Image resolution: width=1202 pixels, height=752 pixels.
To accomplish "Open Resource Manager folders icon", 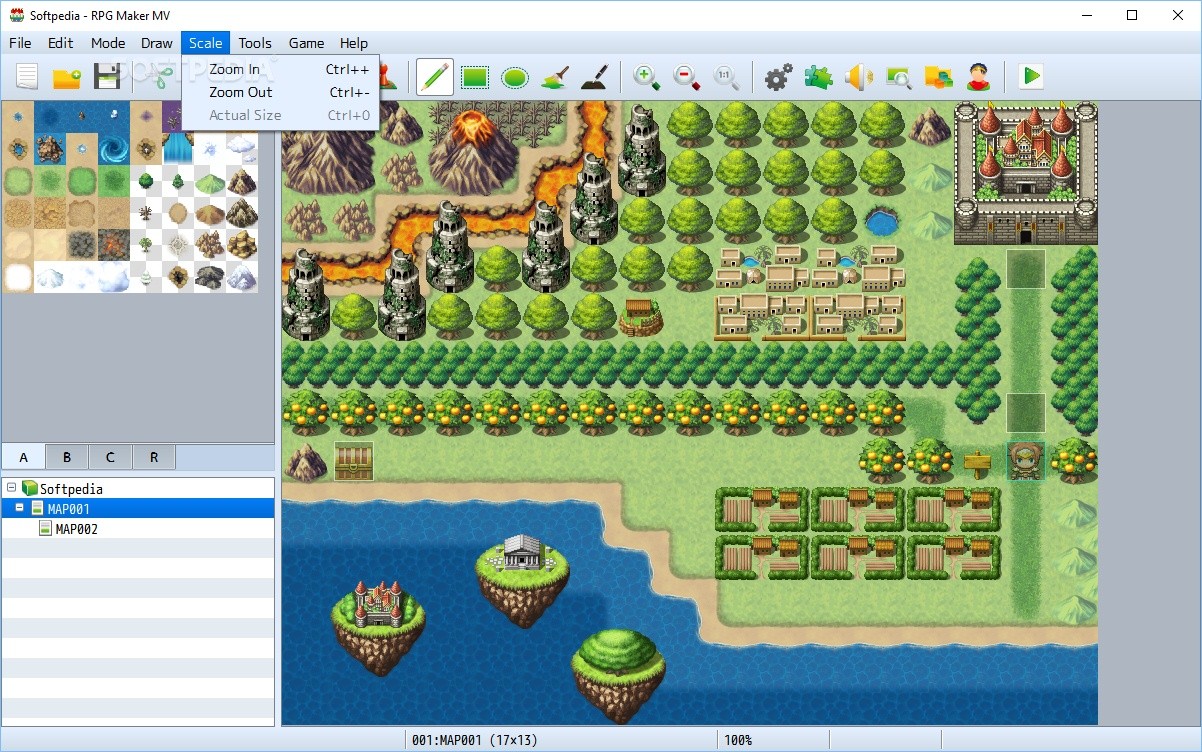I will 938,77.
